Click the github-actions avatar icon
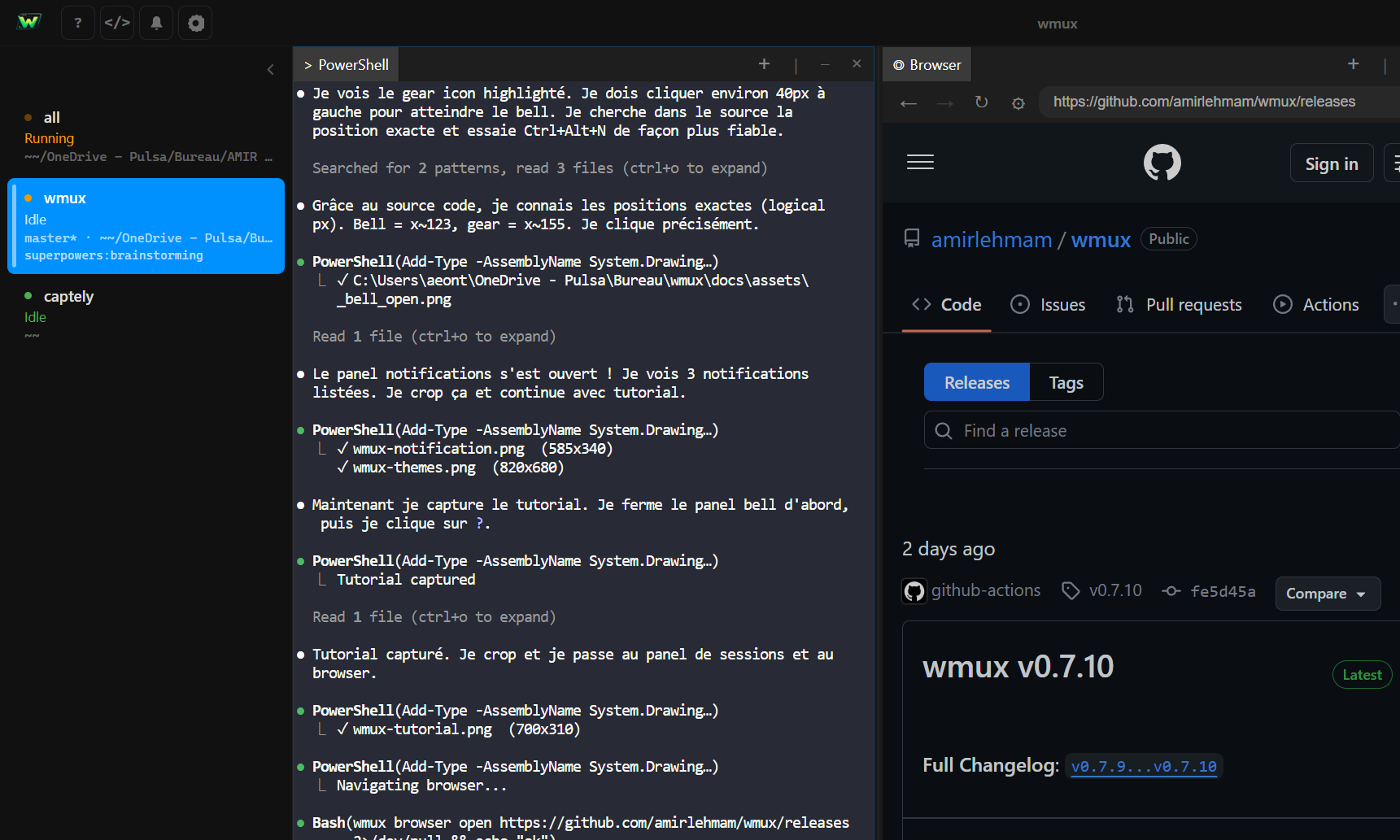The image size is (1400, 840). [x=914, y=591]
